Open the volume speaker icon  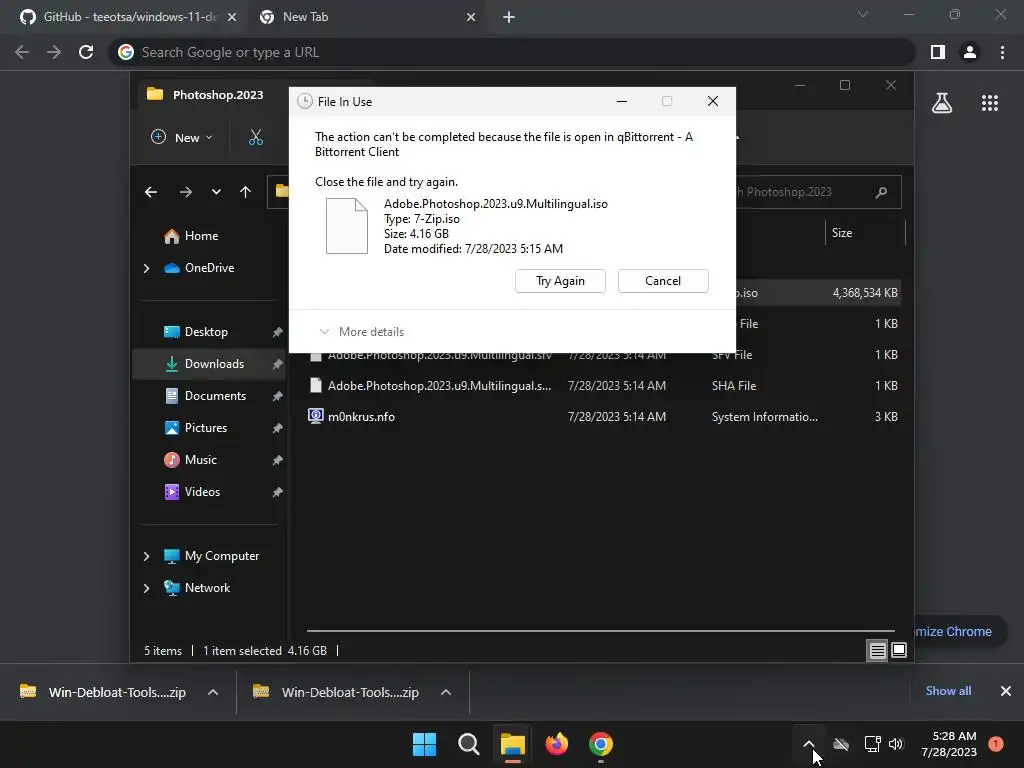point(896,744)
